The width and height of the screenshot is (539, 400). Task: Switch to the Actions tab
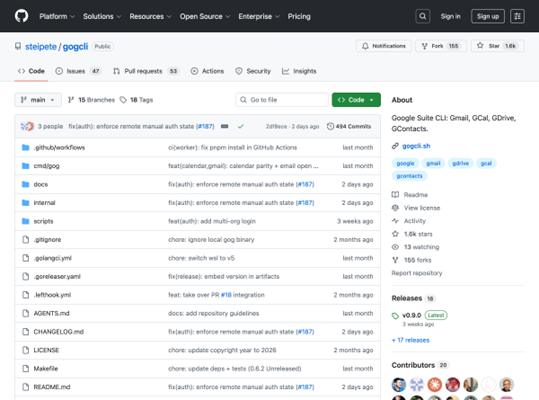(207, 71)
